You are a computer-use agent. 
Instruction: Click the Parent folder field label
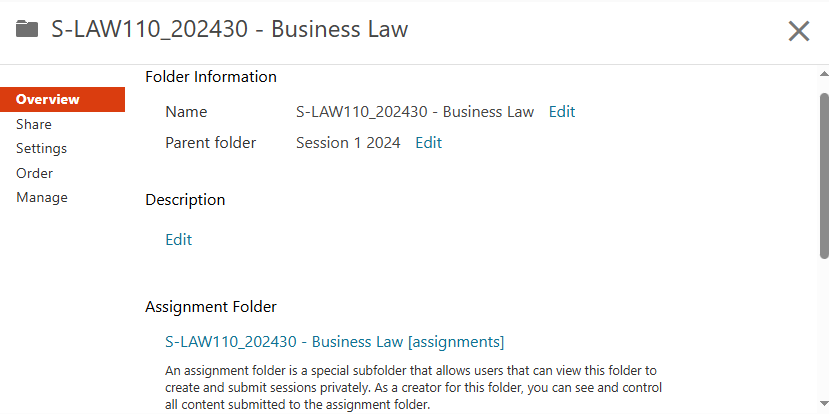click(x=210, y=142)
